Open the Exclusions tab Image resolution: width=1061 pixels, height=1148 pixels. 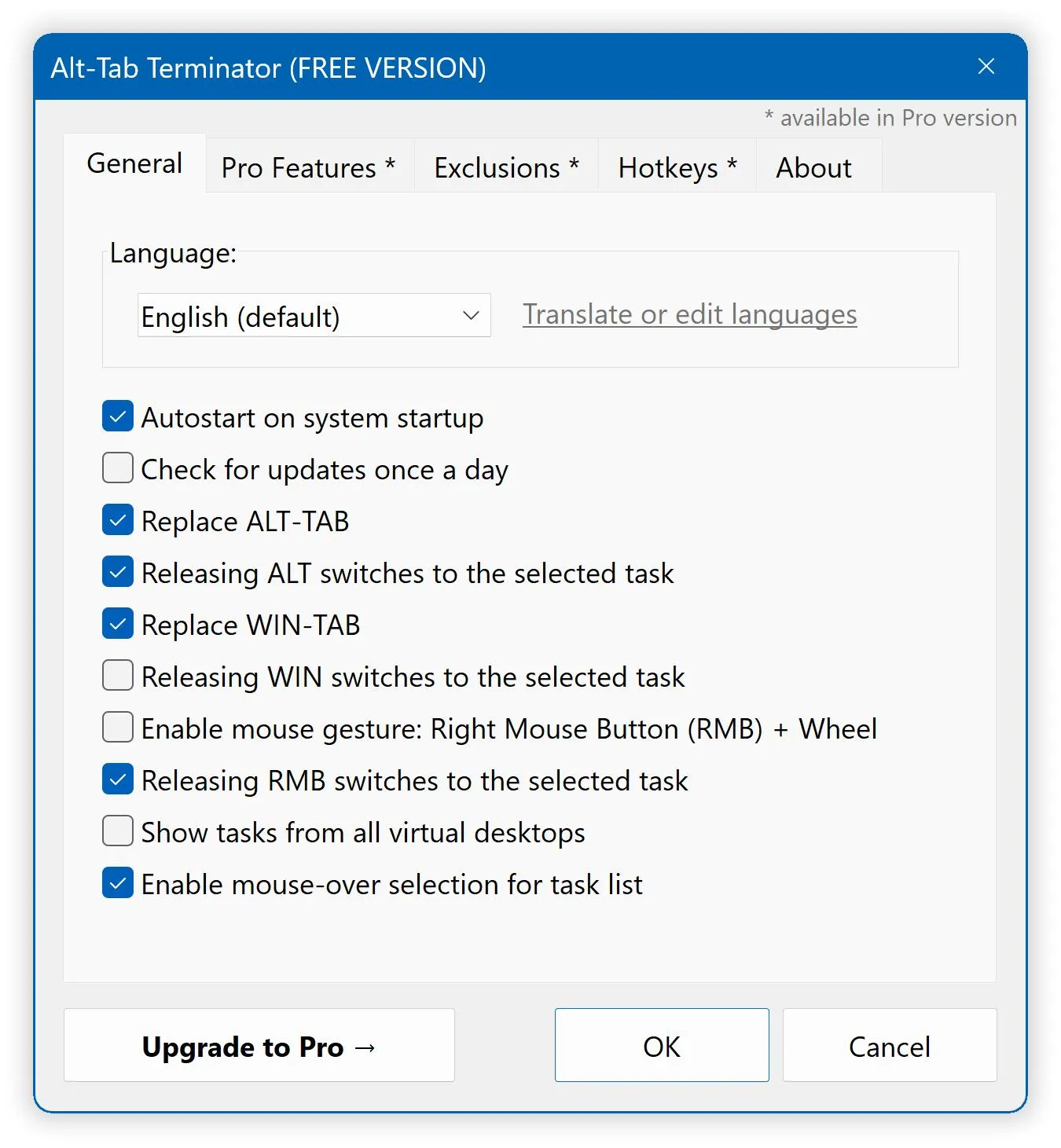tap(506, 167)
